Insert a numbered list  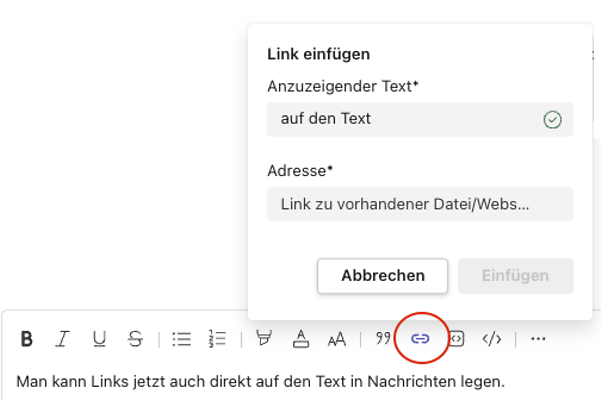217,339
